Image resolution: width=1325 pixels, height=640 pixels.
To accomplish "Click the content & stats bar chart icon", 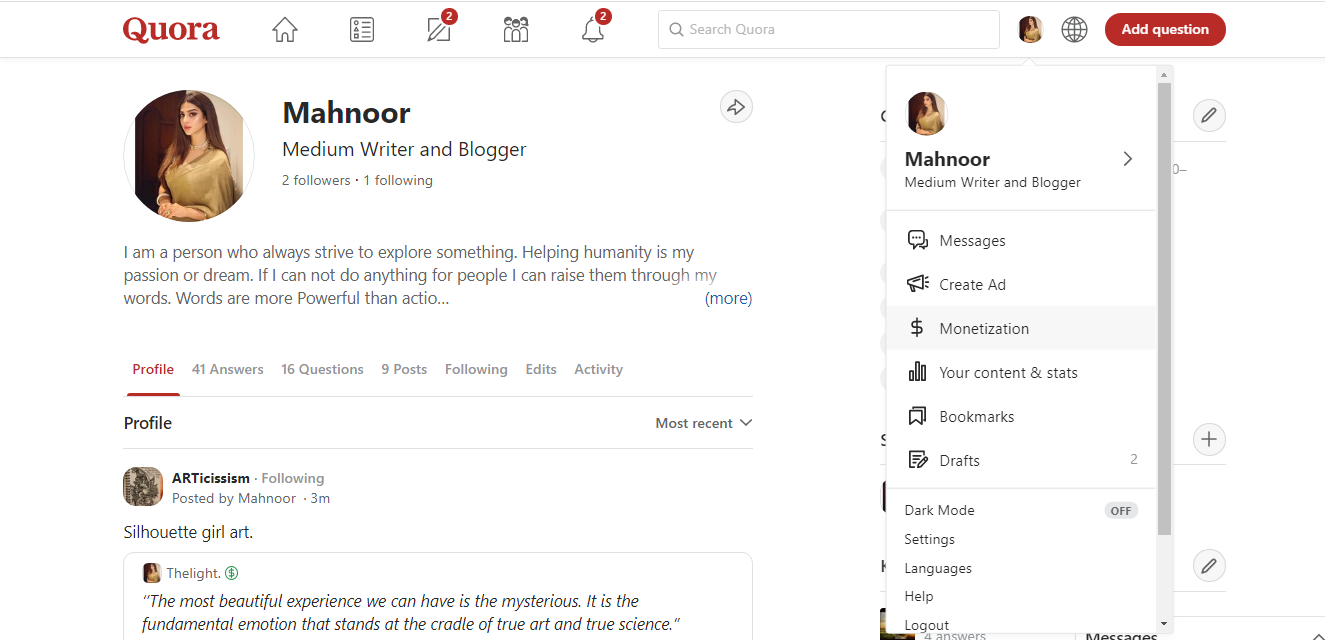I will click(x=917, y=372).
